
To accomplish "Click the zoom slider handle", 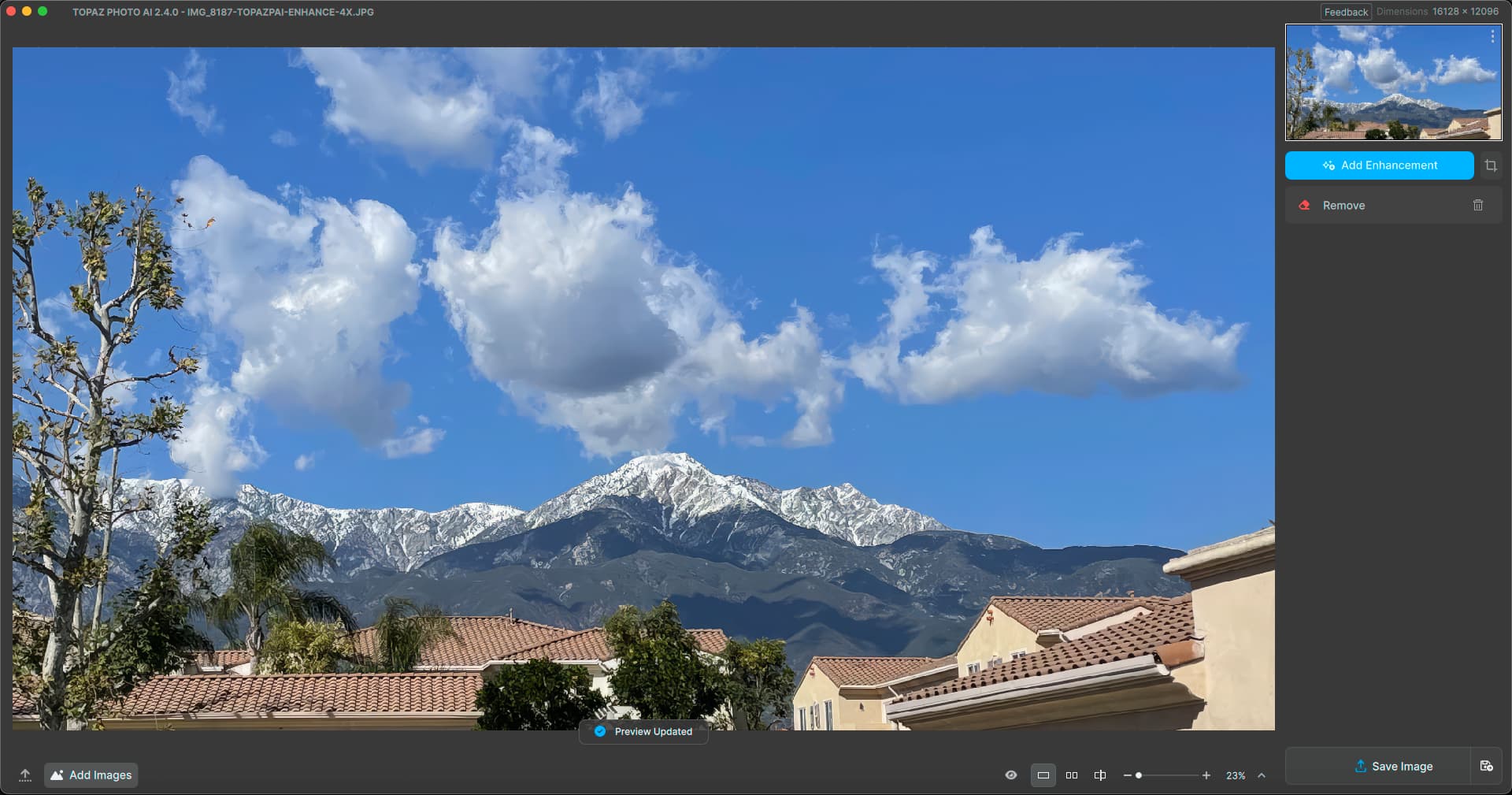I will click(x=1139, y=776).
